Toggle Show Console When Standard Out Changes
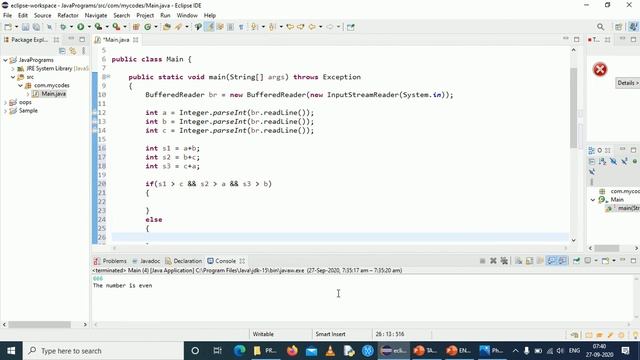The height and width of the screenshot is (360, 640). click(x=551, y=261)
